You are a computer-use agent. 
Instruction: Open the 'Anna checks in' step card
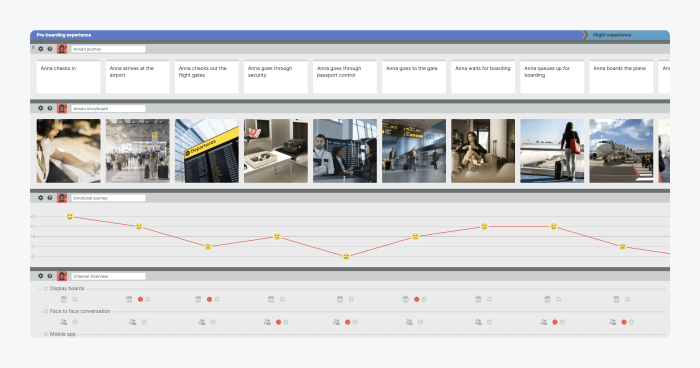pyautogui.click(x=68, y=77)
